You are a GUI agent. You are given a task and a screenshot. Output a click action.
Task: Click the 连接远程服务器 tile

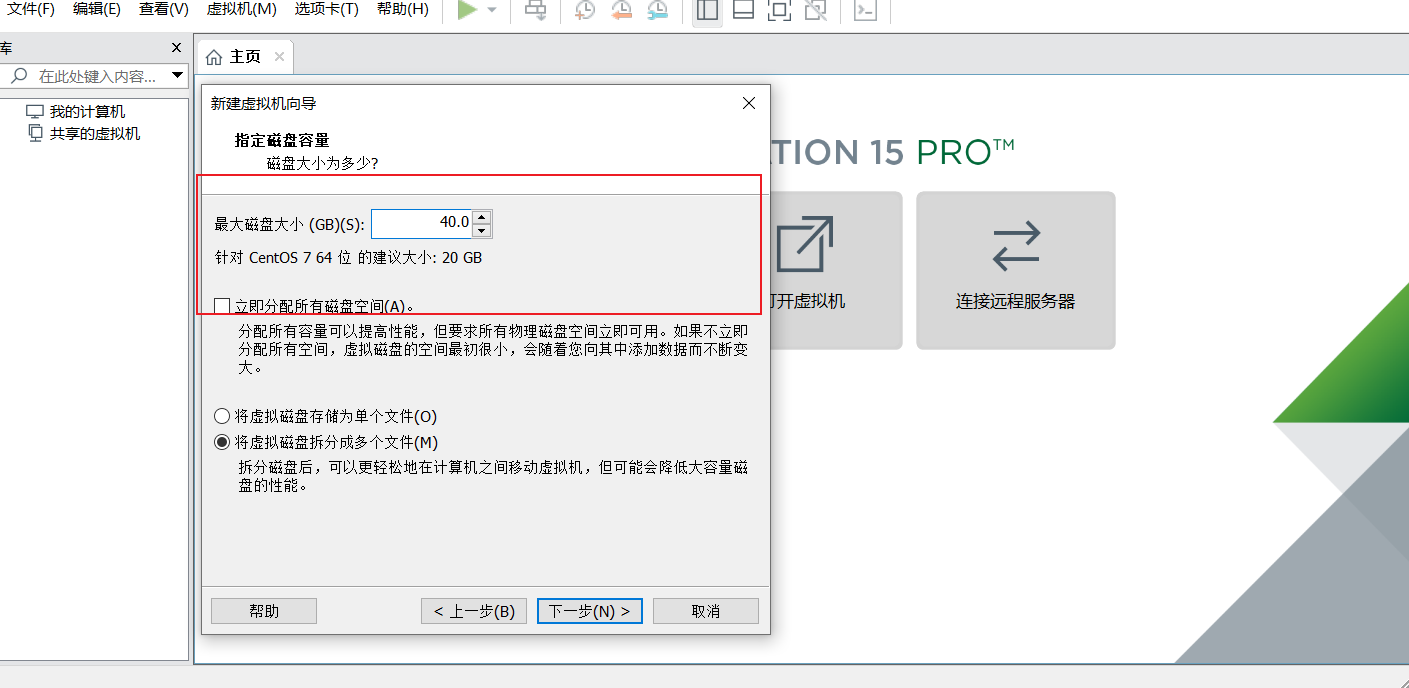[x=1016, y=270]
